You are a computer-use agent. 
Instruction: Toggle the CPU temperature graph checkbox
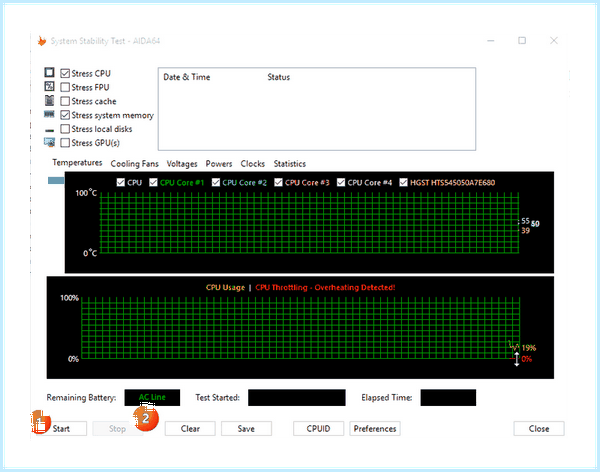(121, 182)
